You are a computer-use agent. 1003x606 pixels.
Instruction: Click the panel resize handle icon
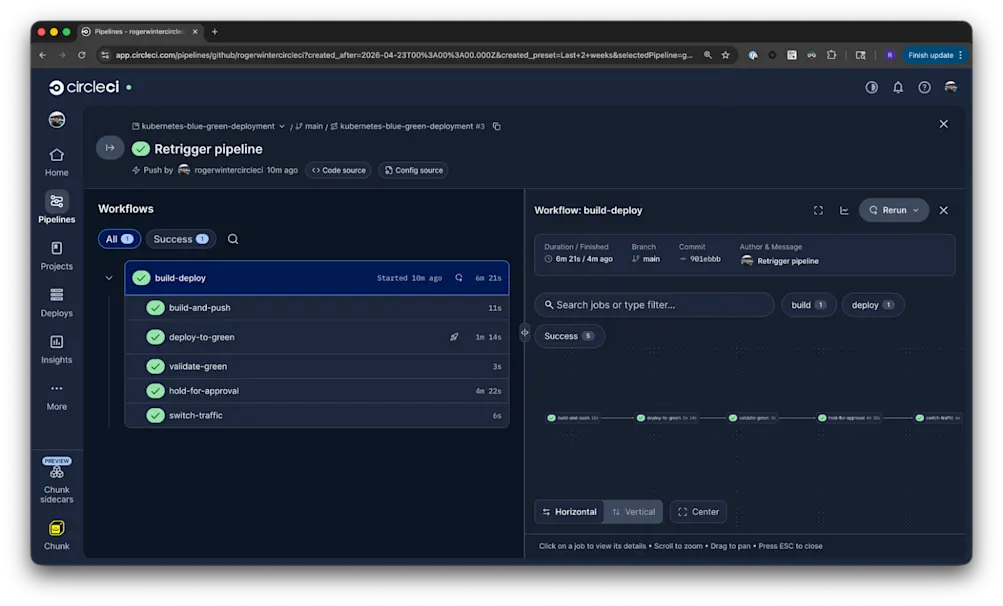525,332
